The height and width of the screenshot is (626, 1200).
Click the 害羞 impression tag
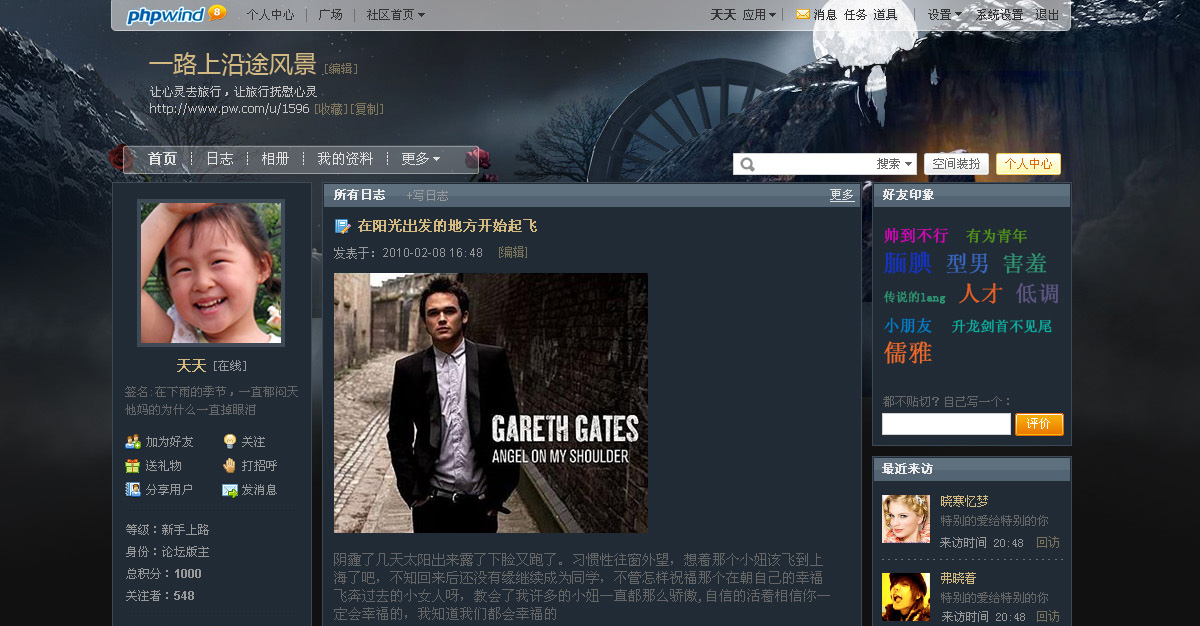click(1025, 263)
